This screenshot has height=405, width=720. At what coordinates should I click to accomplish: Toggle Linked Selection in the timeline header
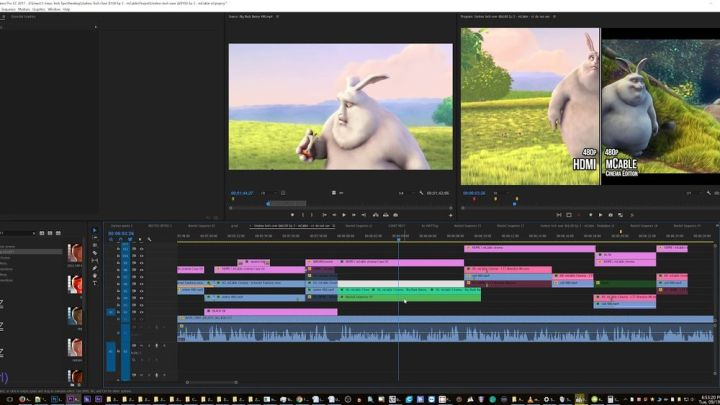[x=130, y=239]
